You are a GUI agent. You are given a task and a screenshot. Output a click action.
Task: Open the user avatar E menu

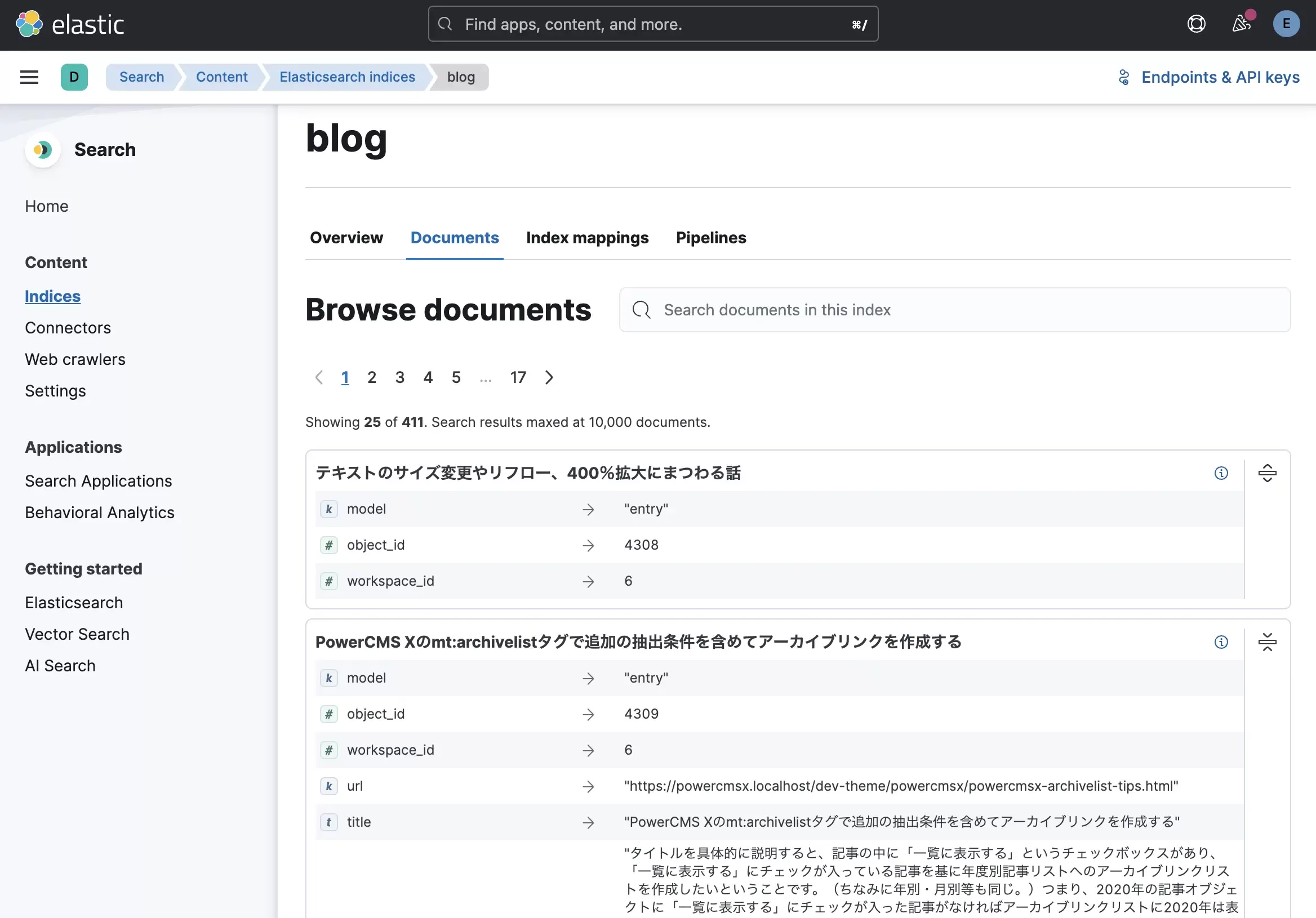[1286, 24]
